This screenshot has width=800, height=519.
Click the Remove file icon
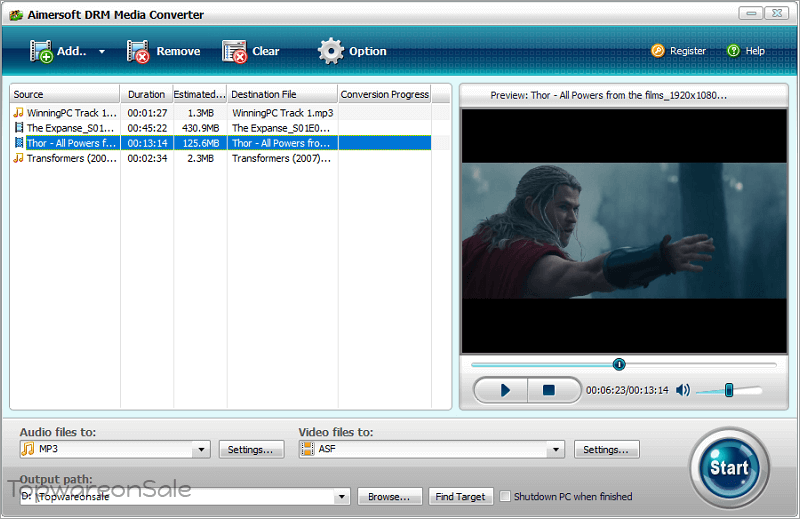point(138,51)
